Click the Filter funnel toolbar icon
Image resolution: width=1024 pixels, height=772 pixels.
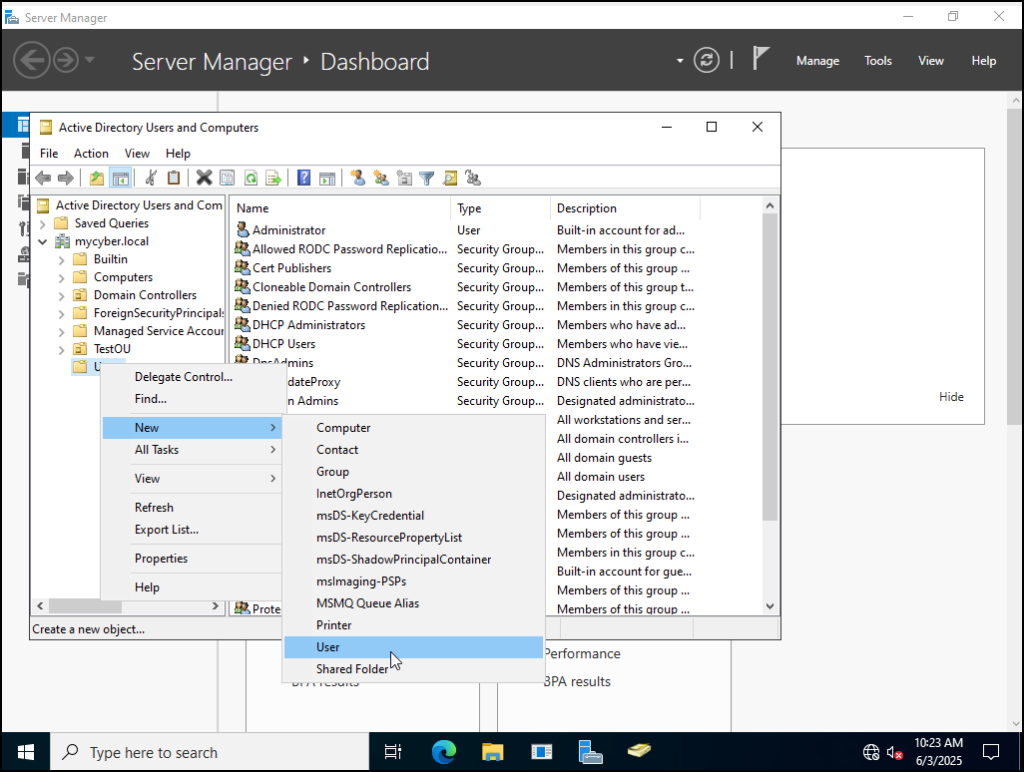click(x=426, y=178)
